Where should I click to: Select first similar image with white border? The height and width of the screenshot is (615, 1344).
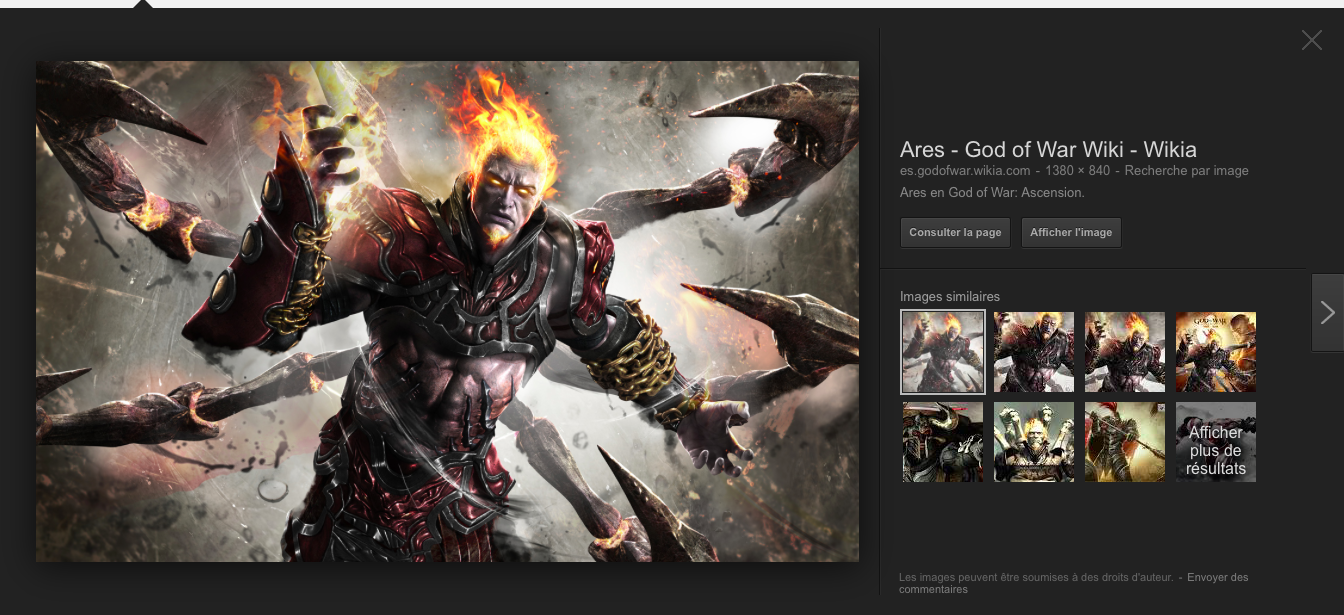943,352
